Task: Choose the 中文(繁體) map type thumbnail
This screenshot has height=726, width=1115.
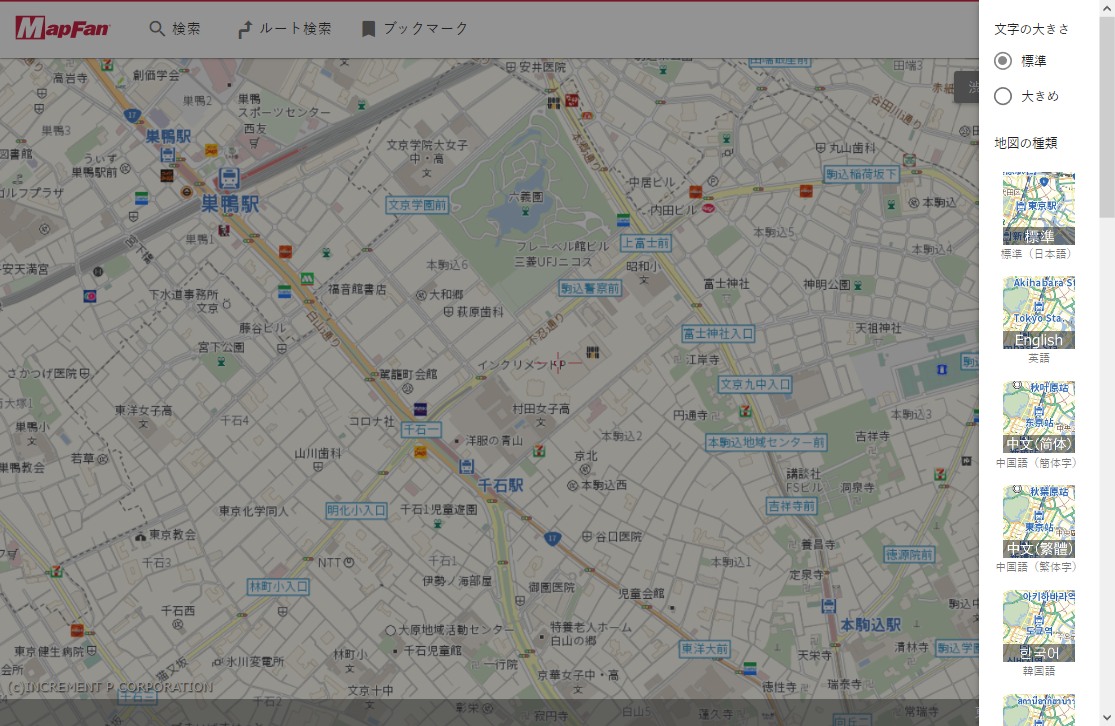Action: click(1039, 522)
